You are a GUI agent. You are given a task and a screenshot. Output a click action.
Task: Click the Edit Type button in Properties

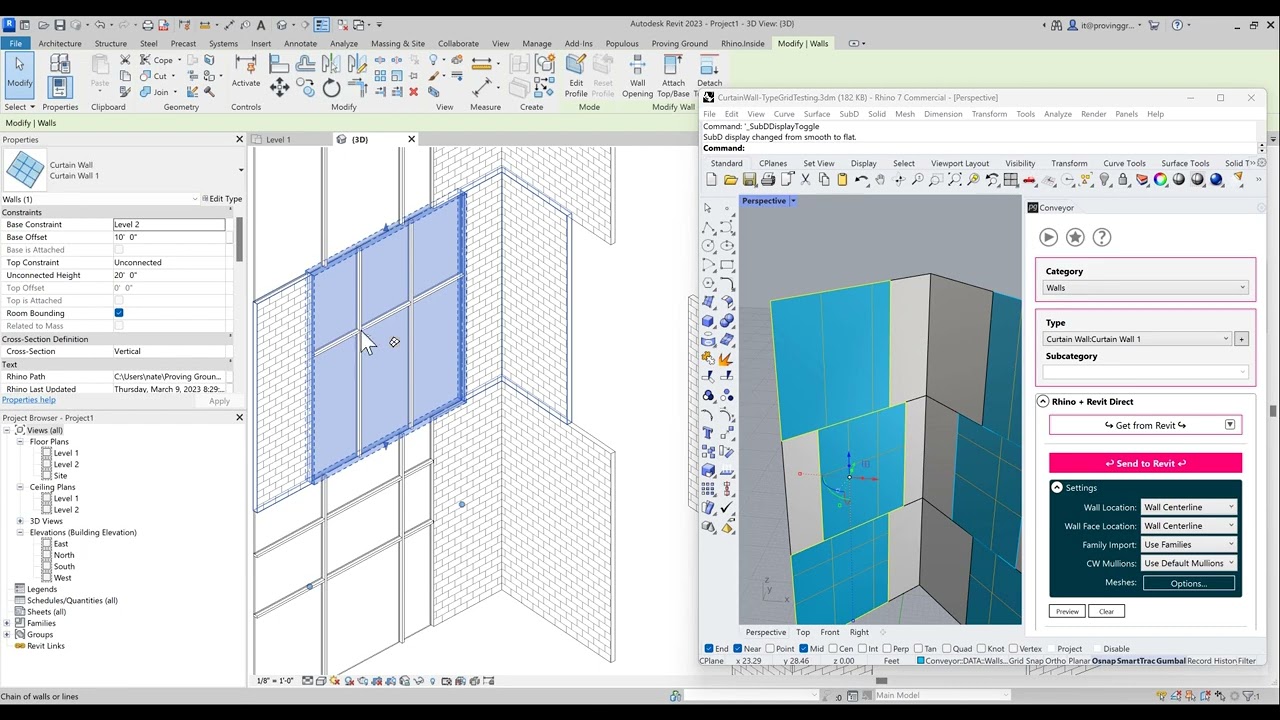pos(222,199)
